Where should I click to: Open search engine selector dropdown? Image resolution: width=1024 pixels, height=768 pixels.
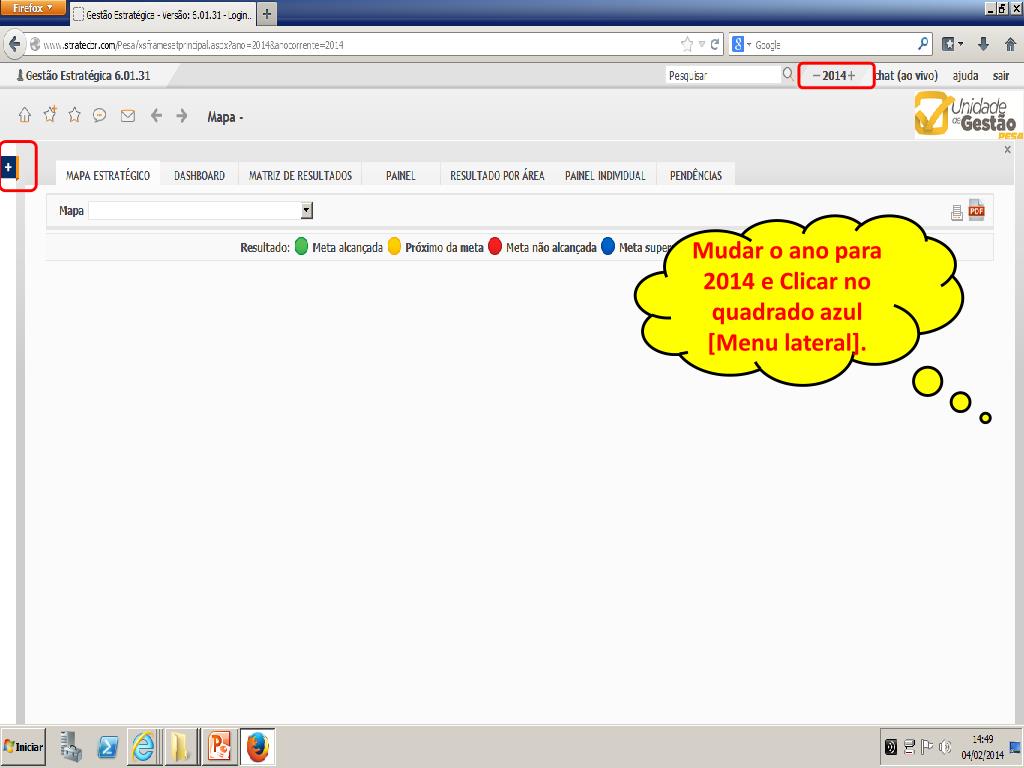pos(741,44)
